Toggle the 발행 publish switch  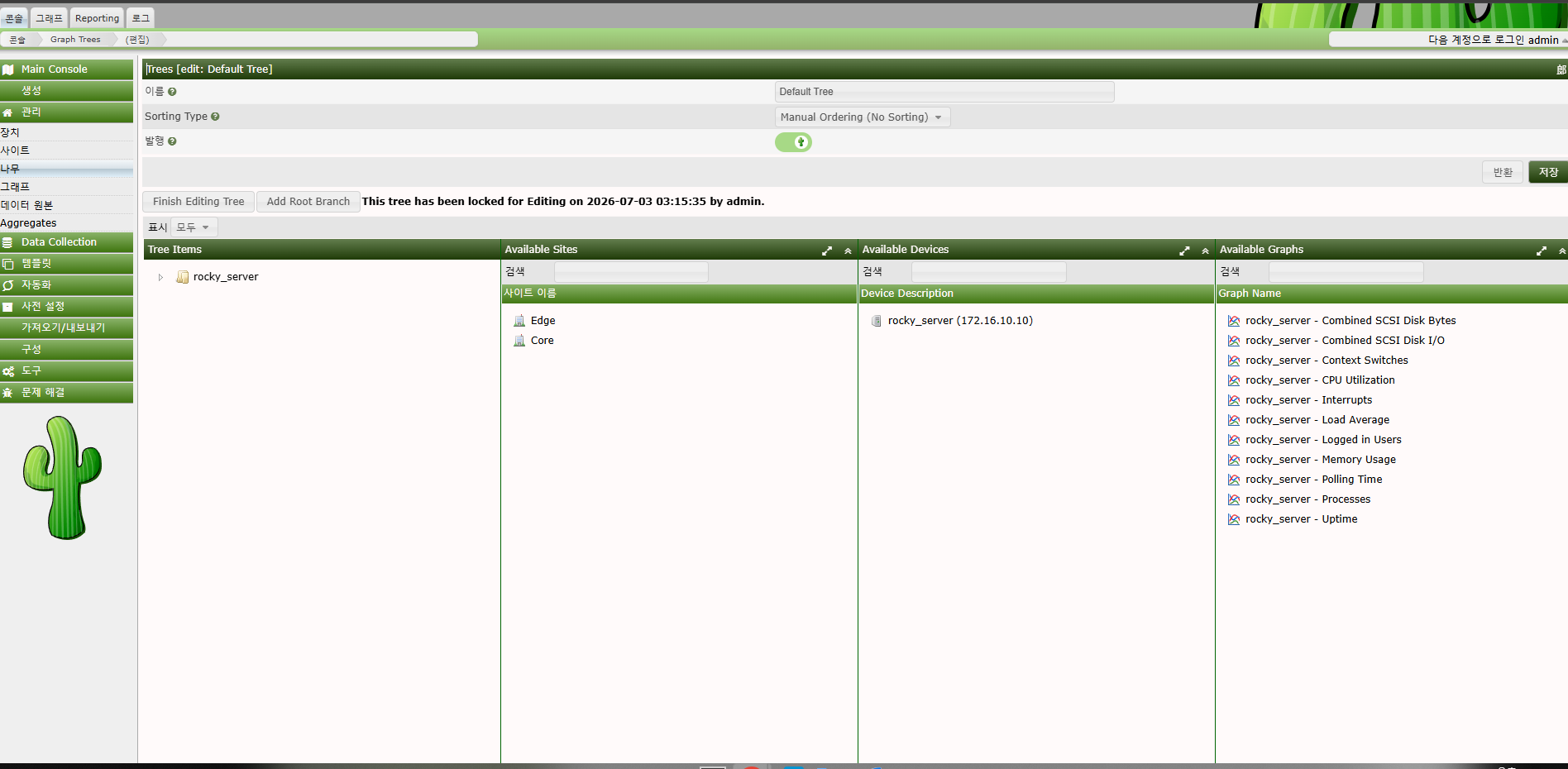(x=793, y=142)
